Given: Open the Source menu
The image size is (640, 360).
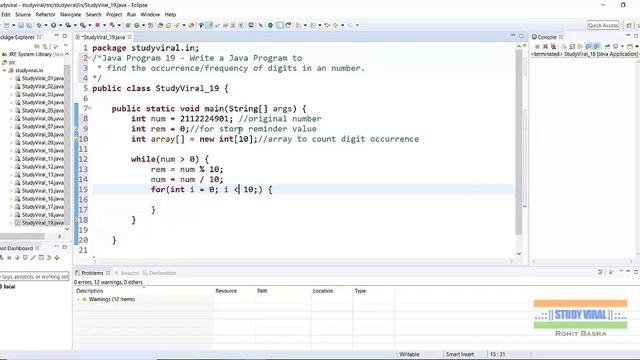Looking at the screenshot, I should pyautogui.click(x=23, y=14).
